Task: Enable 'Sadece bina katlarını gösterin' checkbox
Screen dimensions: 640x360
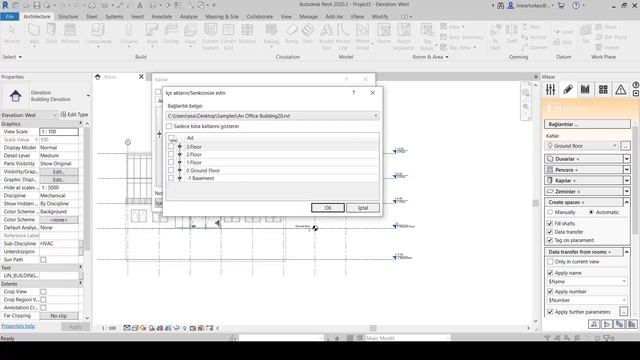Action: [169, 126]
